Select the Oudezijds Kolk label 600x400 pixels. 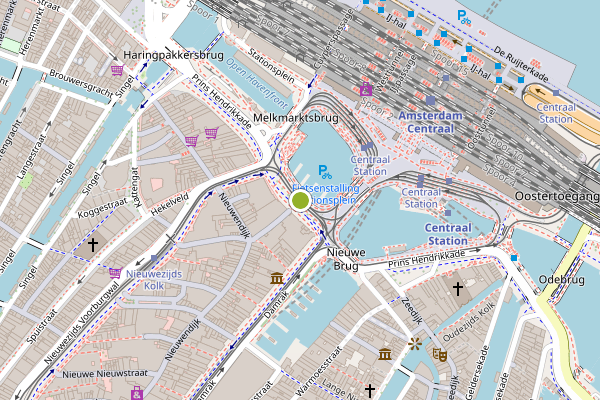click(468, 322)
